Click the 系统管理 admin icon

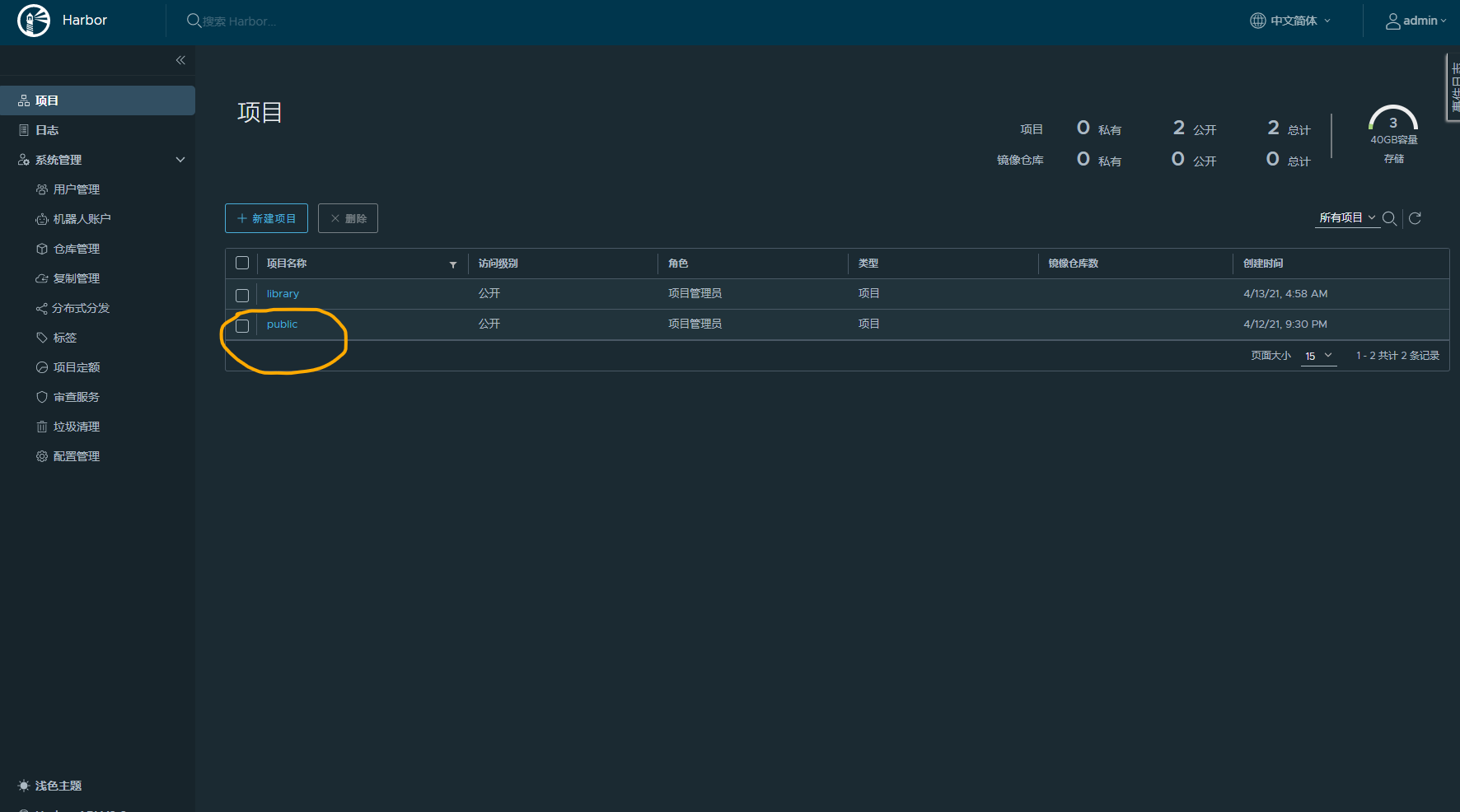(24, 160)
